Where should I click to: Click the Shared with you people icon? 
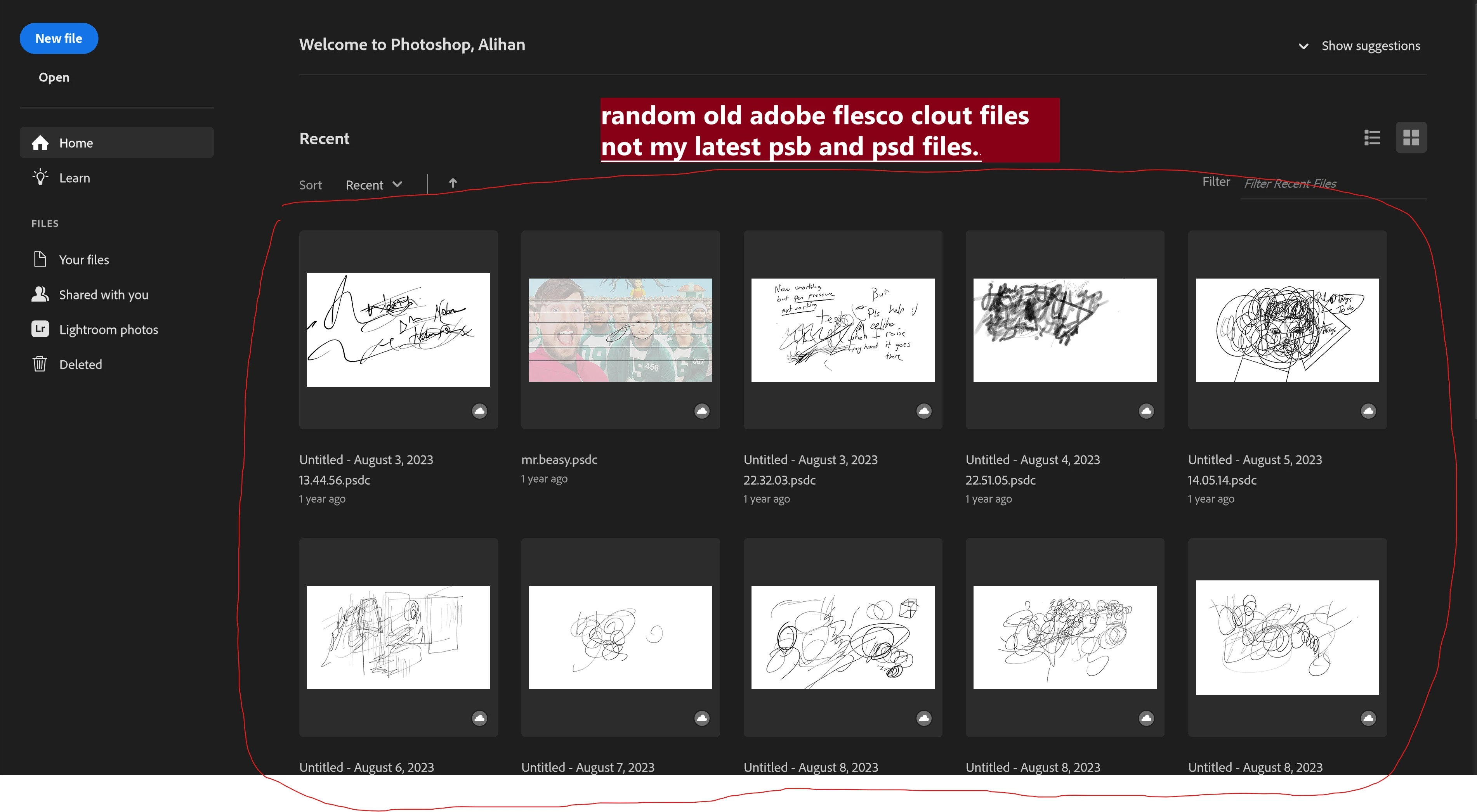coord(40,294)
